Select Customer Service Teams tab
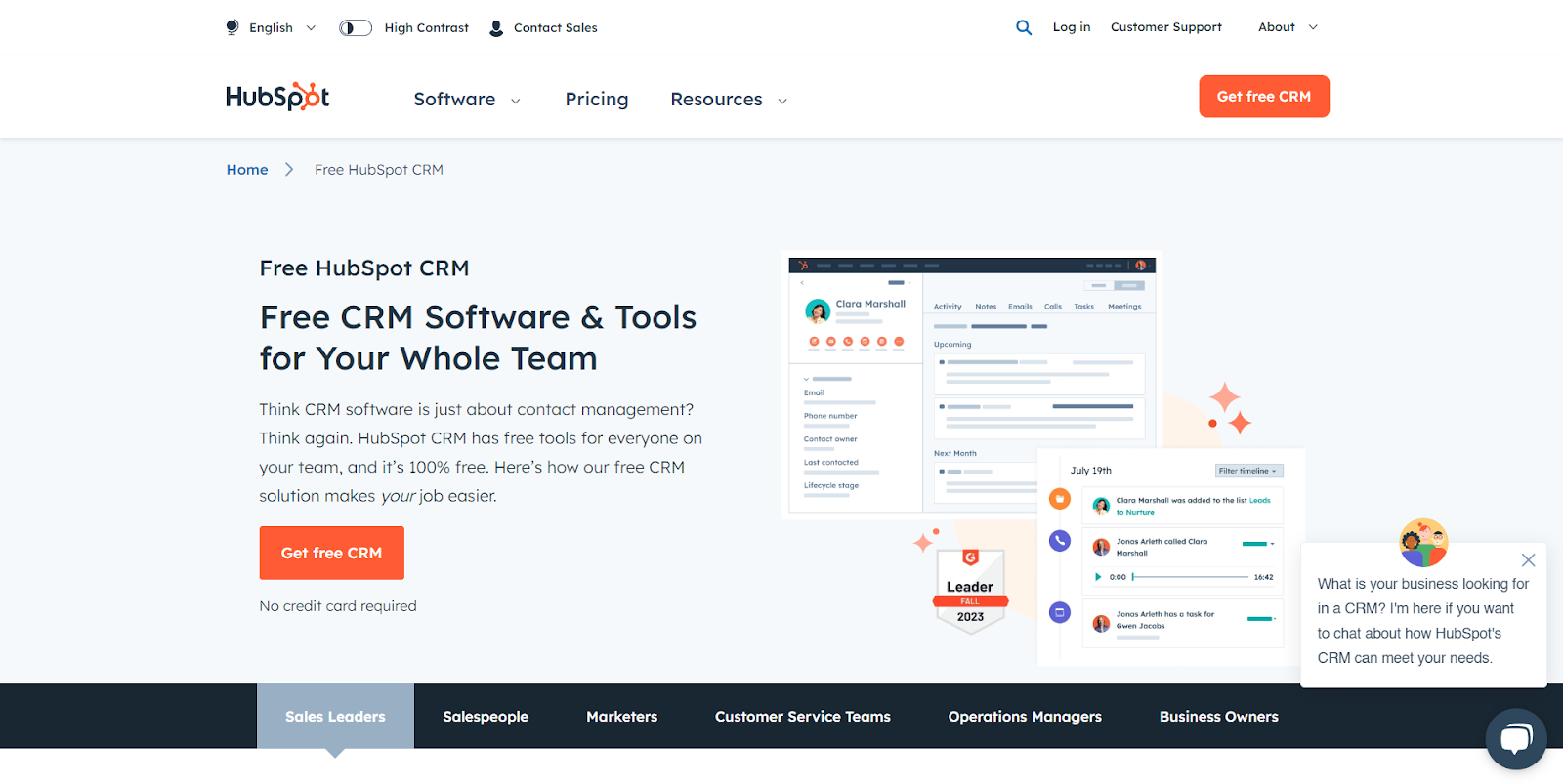The image size is (1563, 784). tap(803, 717)
